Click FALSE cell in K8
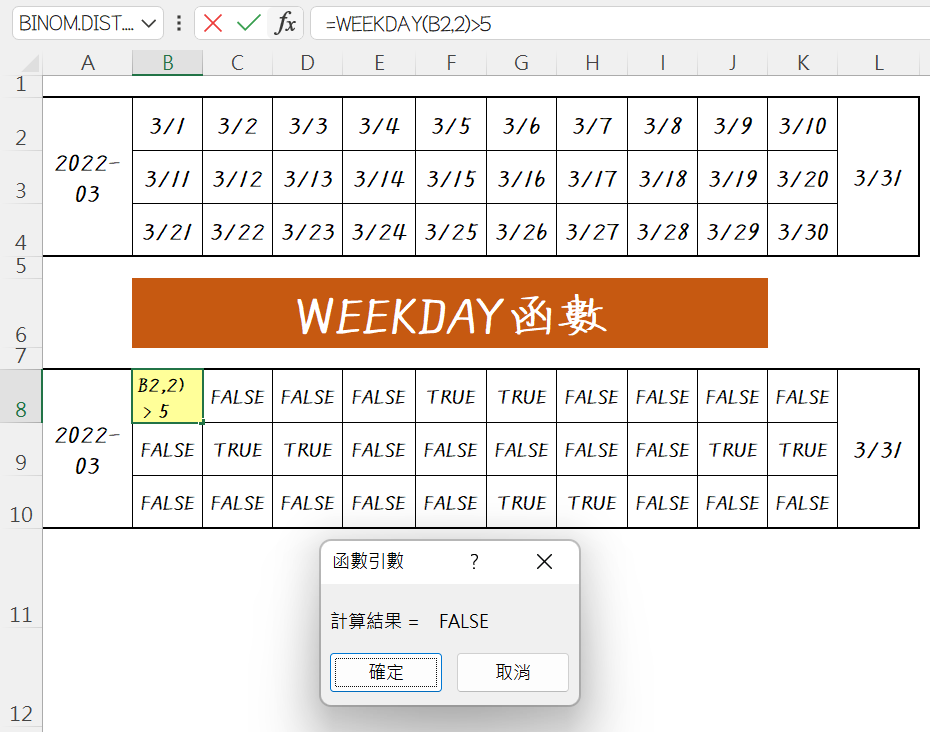Image resolution: width=930 pixels, height=732 pixels. tap(802, 396)
